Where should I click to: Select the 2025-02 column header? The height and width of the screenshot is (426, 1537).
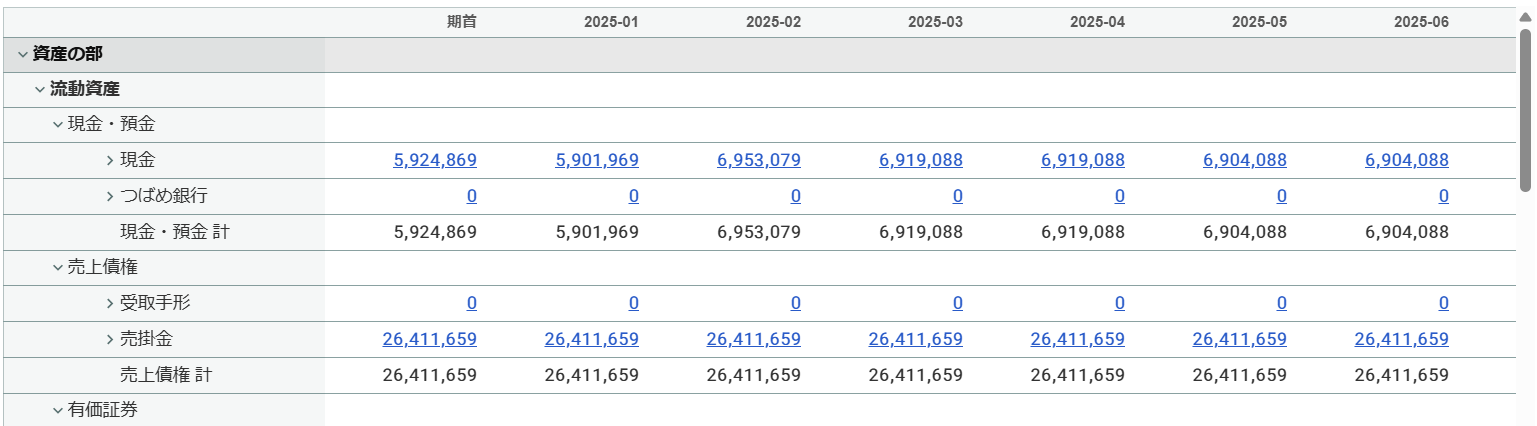774,22
